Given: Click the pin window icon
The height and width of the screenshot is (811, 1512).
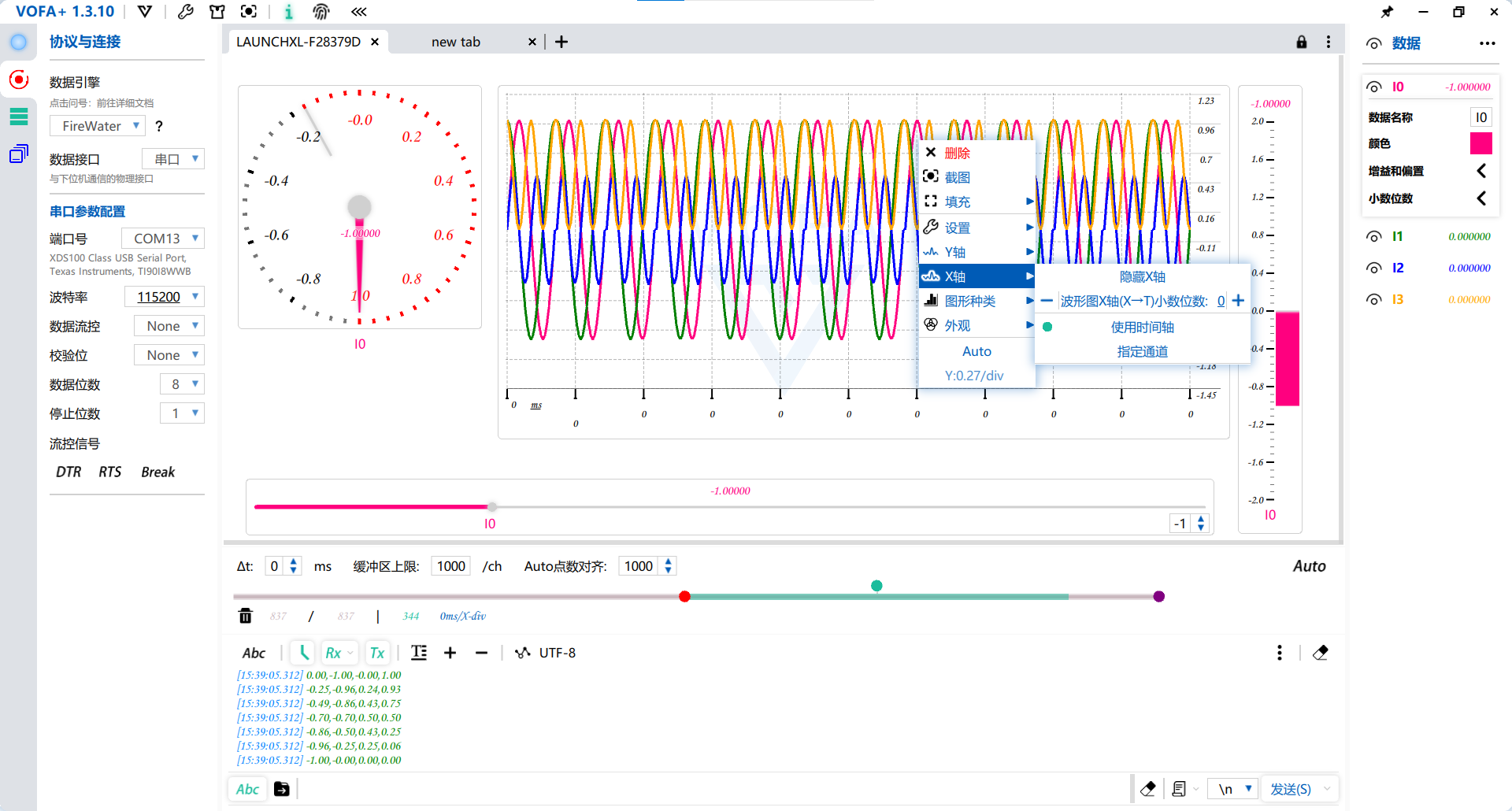Looking at the screenshot, I should (x=1387, y=12).
